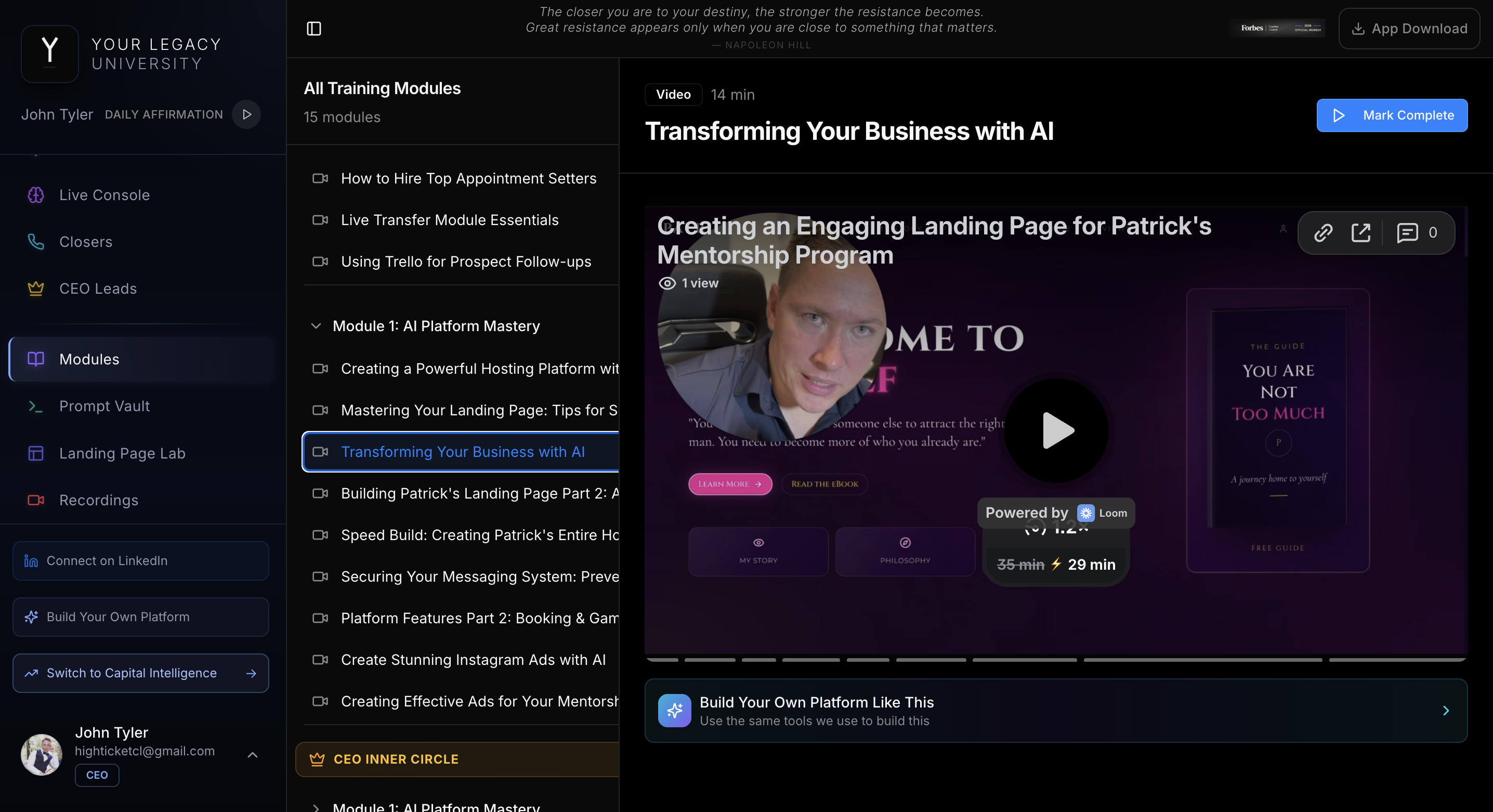Open CEO Leads crown icon

tap(36, 288)
